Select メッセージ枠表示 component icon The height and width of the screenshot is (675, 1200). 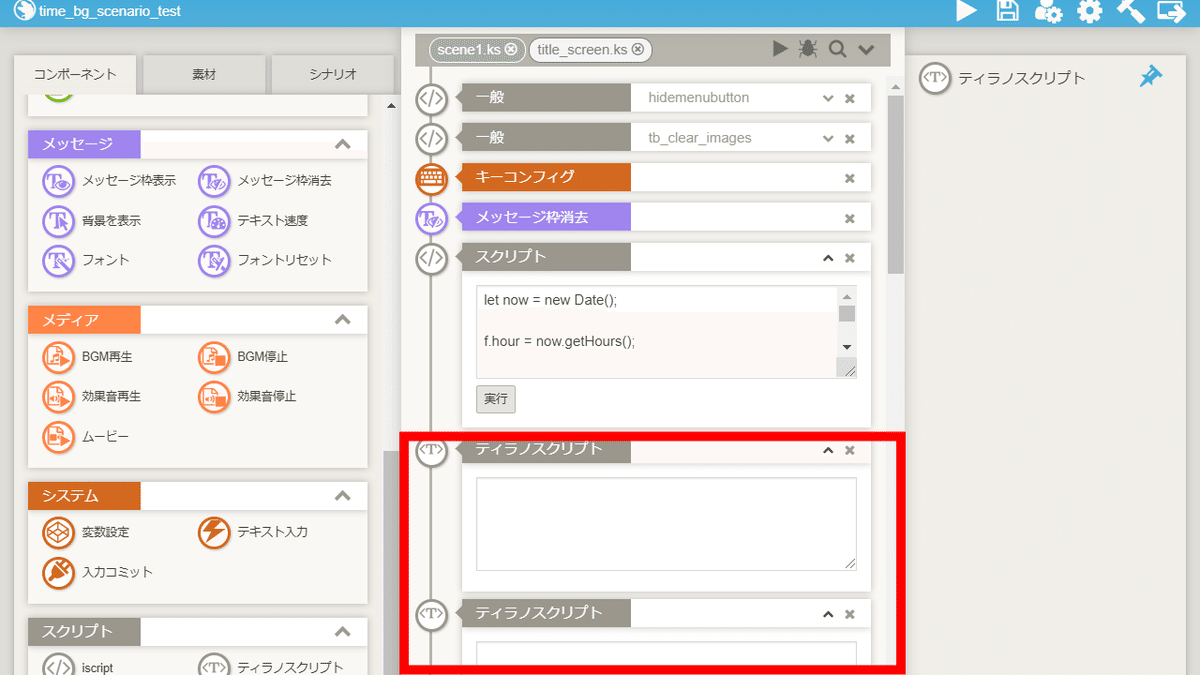(59, 181)
